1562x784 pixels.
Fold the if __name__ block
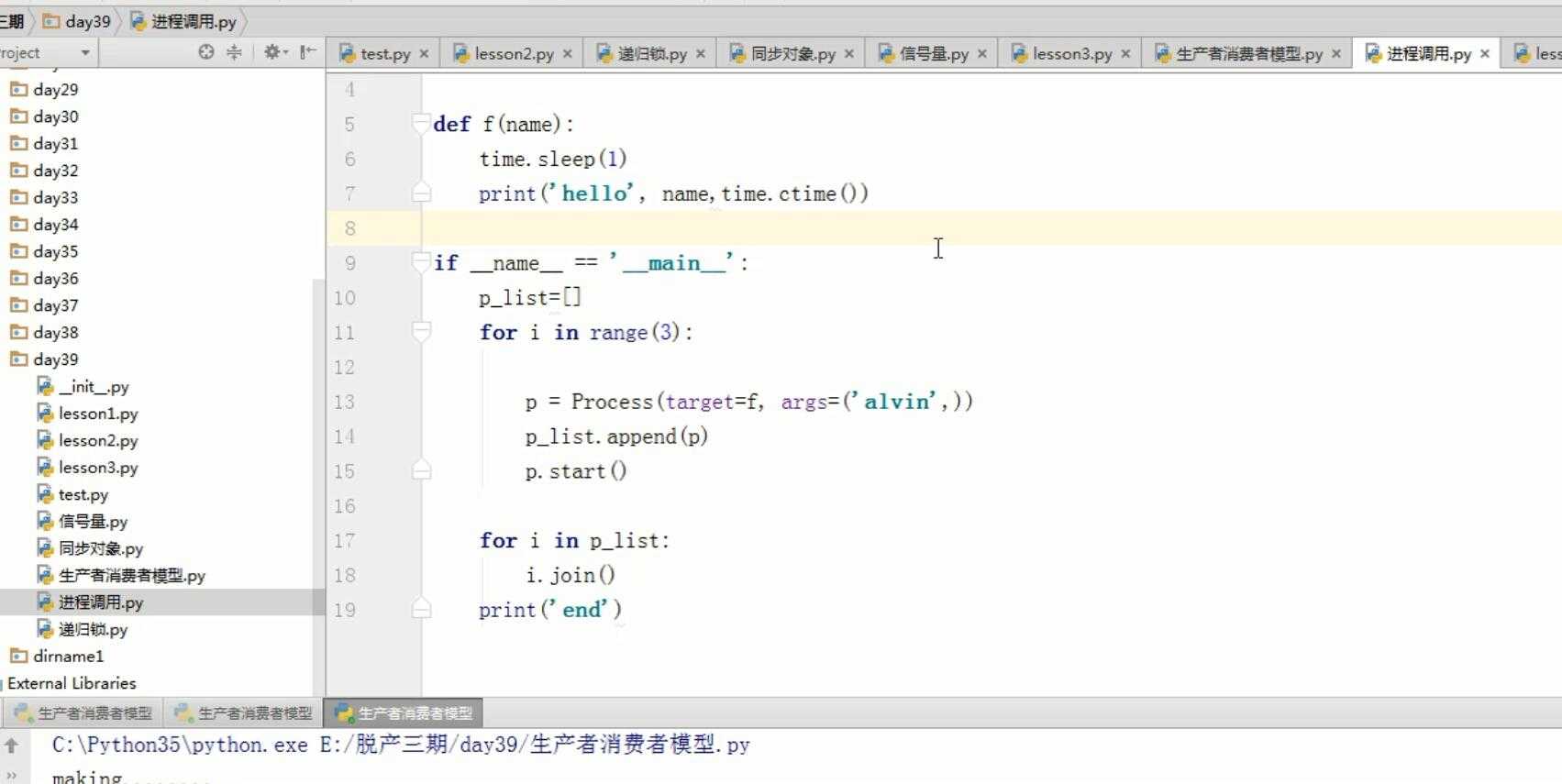coord(421,261)
